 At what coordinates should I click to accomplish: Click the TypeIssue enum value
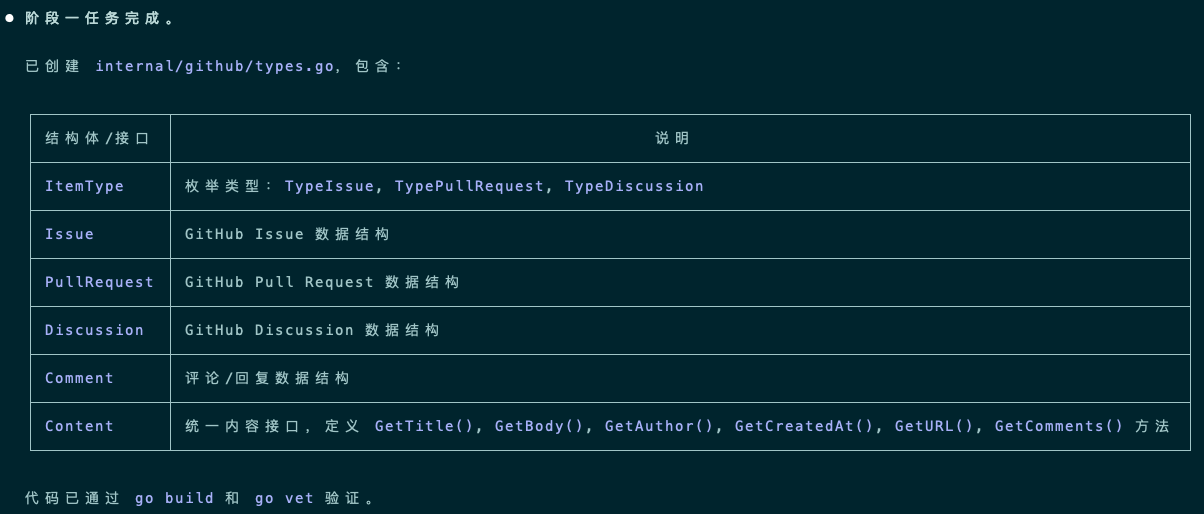point(329,186)
